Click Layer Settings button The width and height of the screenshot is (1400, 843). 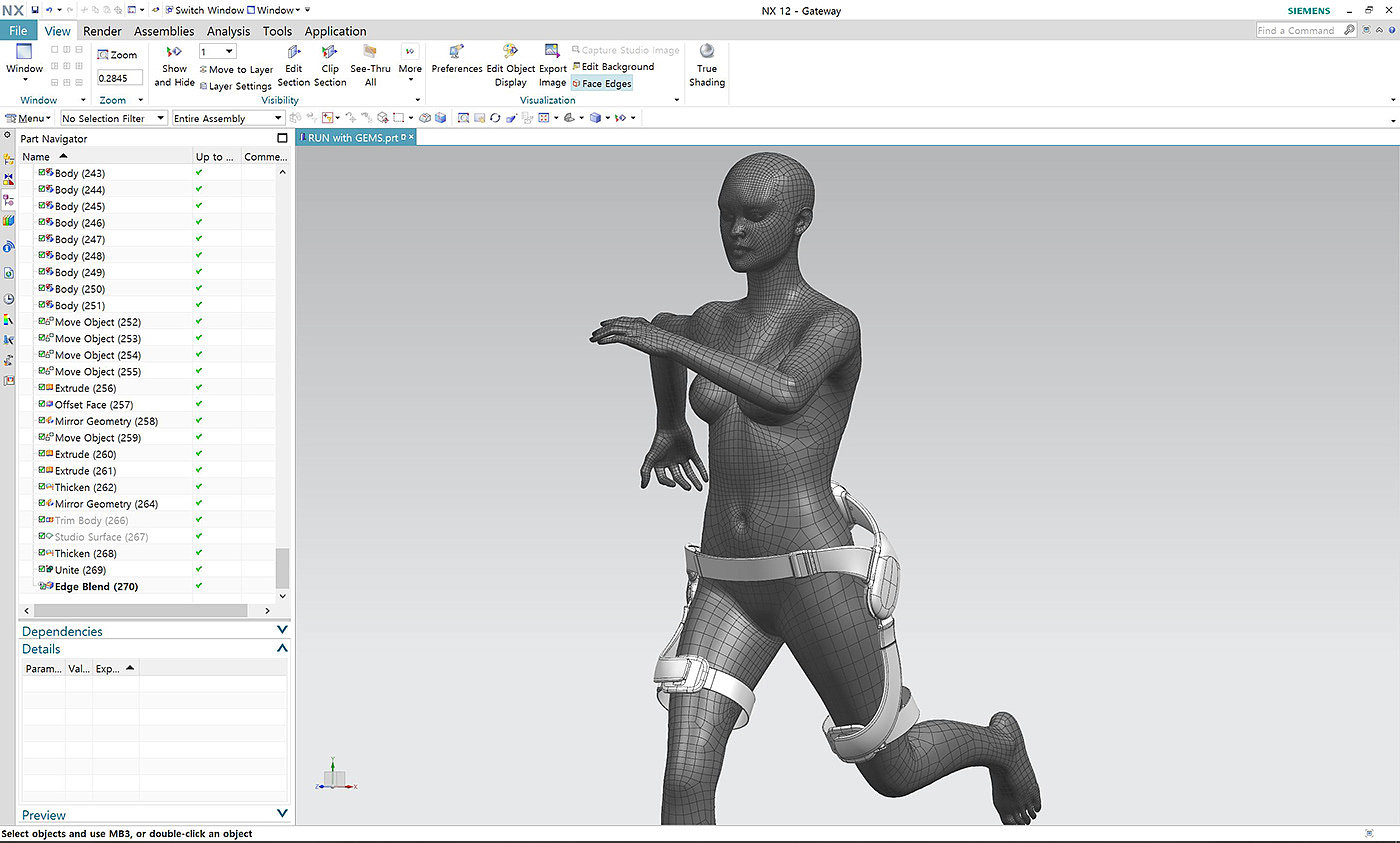point(235,86)
